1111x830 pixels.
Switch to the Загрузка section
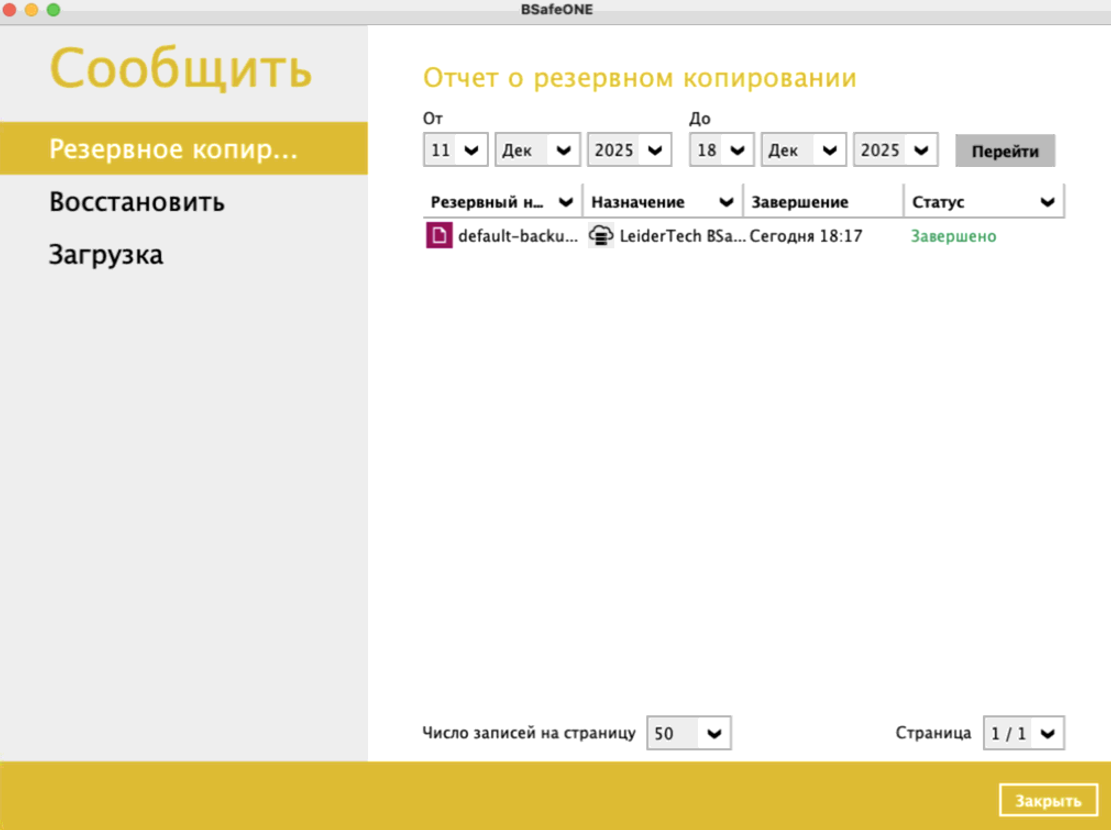click(106, 255)
